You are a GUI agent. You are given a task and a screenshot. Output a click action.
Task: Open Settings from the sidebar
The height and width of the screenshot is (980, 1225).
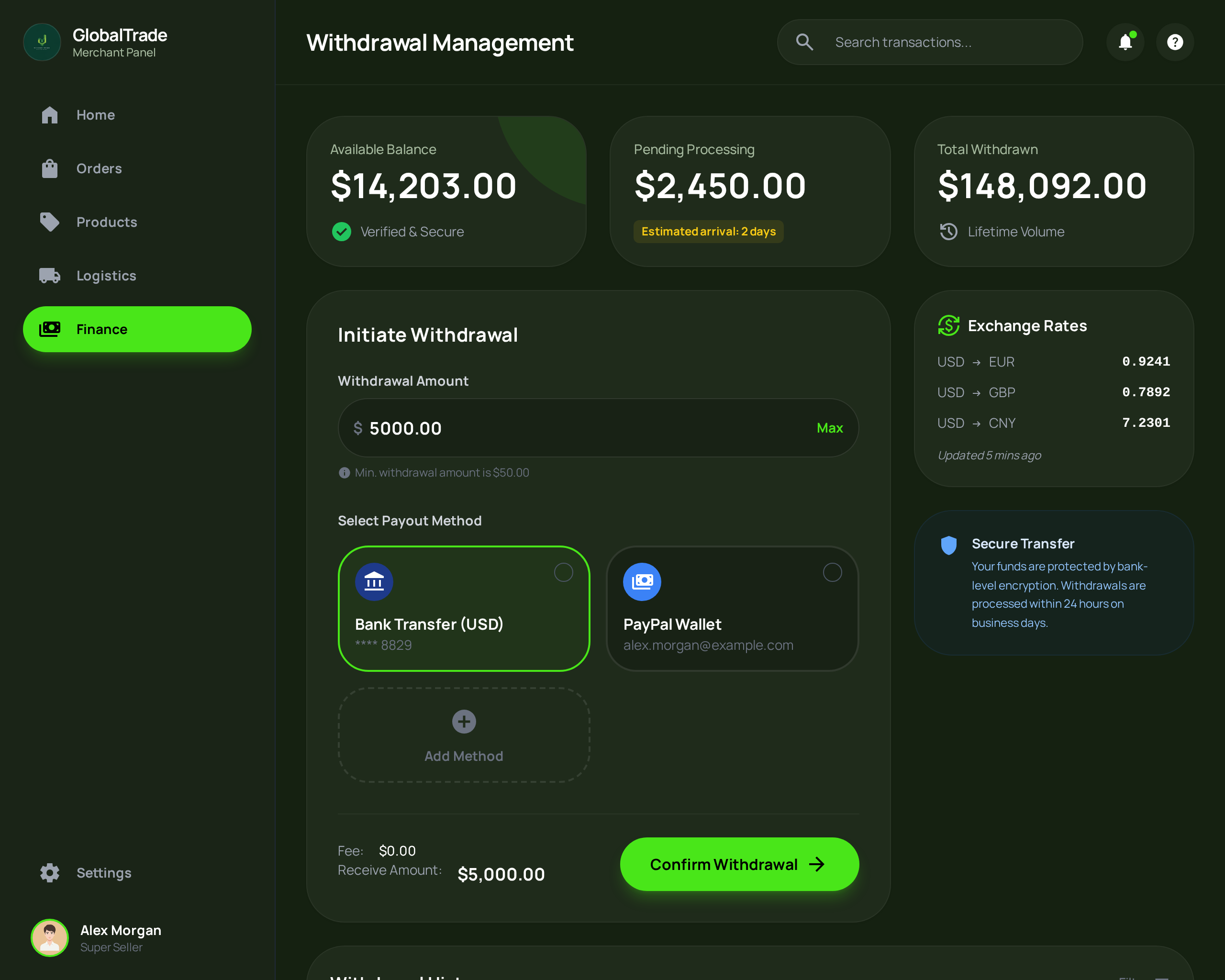103,873
